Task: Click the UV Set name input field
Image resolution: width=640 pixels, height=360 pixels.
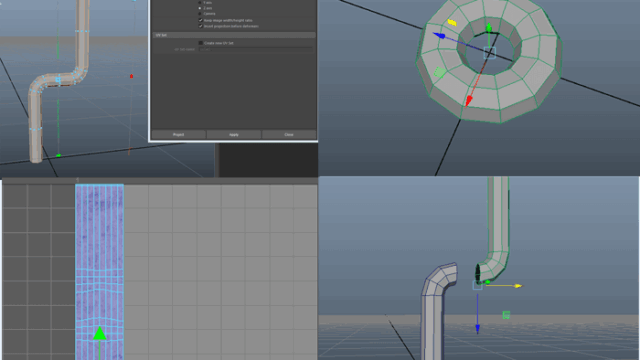Action: pos(256,49)
